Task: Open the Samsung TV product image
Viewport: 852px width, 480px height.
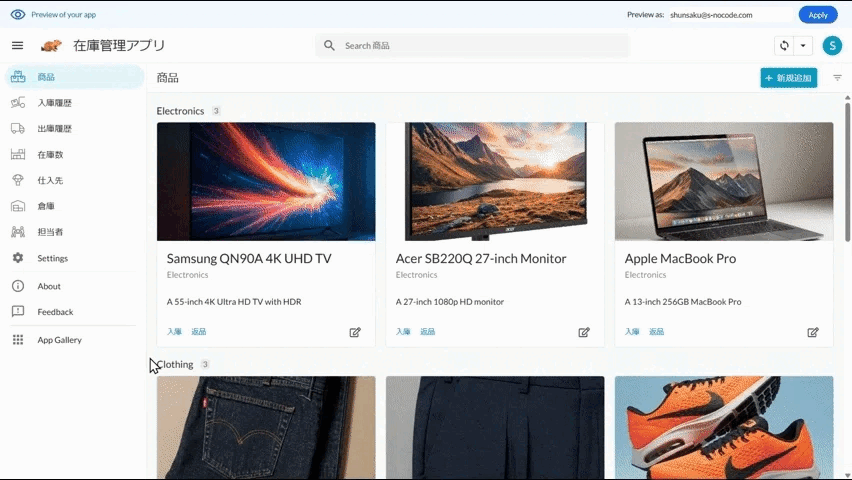Action: coord(266,182)
